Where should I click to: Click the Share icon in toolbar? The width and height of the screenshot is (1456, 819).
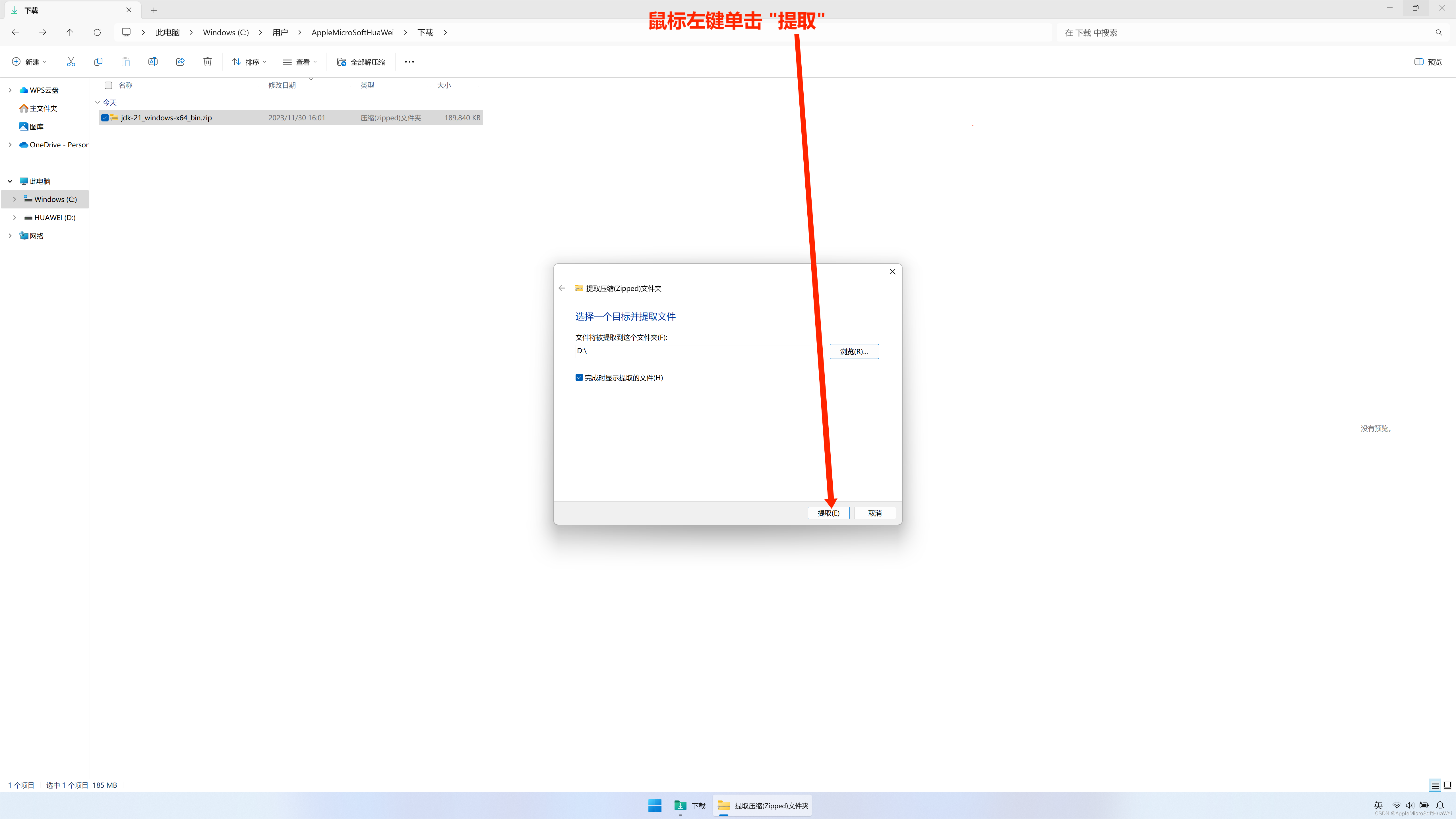click(180, 62)
